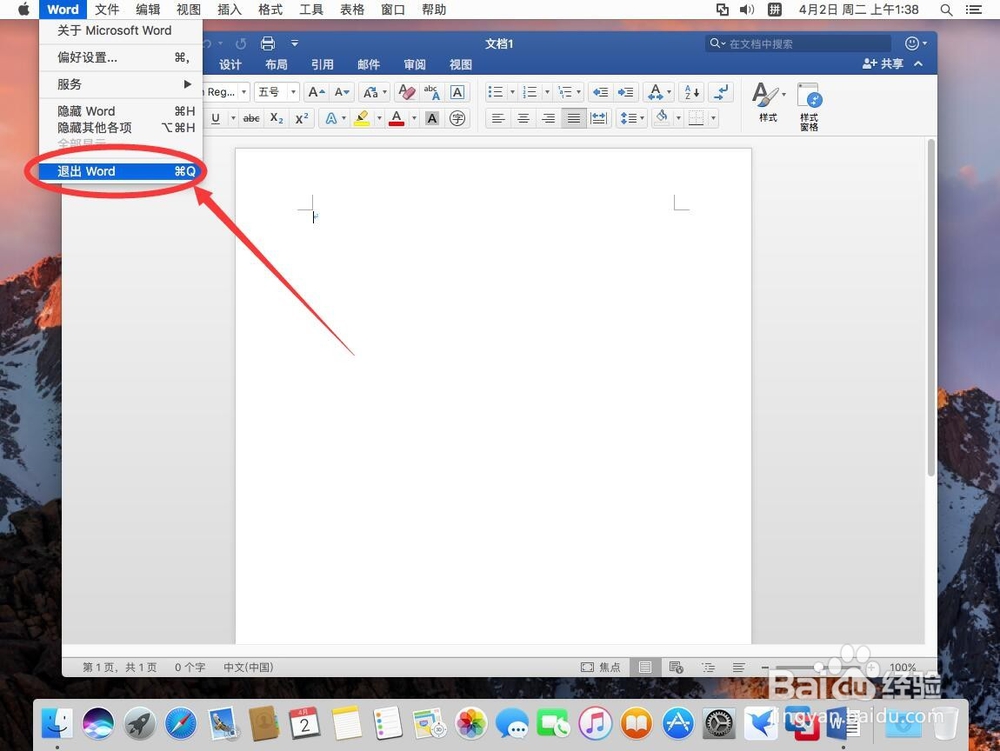The height and width of the screenshot is (751, 1000).
Task: Click the Spotlight search icon in menu bar
Action: [946, 10]
